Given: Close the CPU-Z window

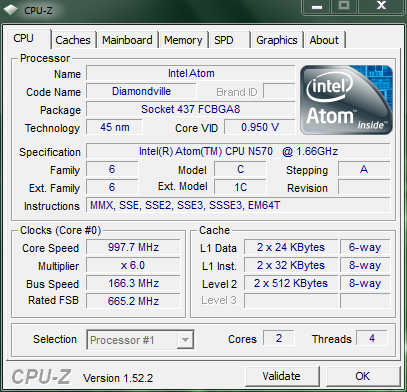Looking at the screenshot, I should 381,6.
